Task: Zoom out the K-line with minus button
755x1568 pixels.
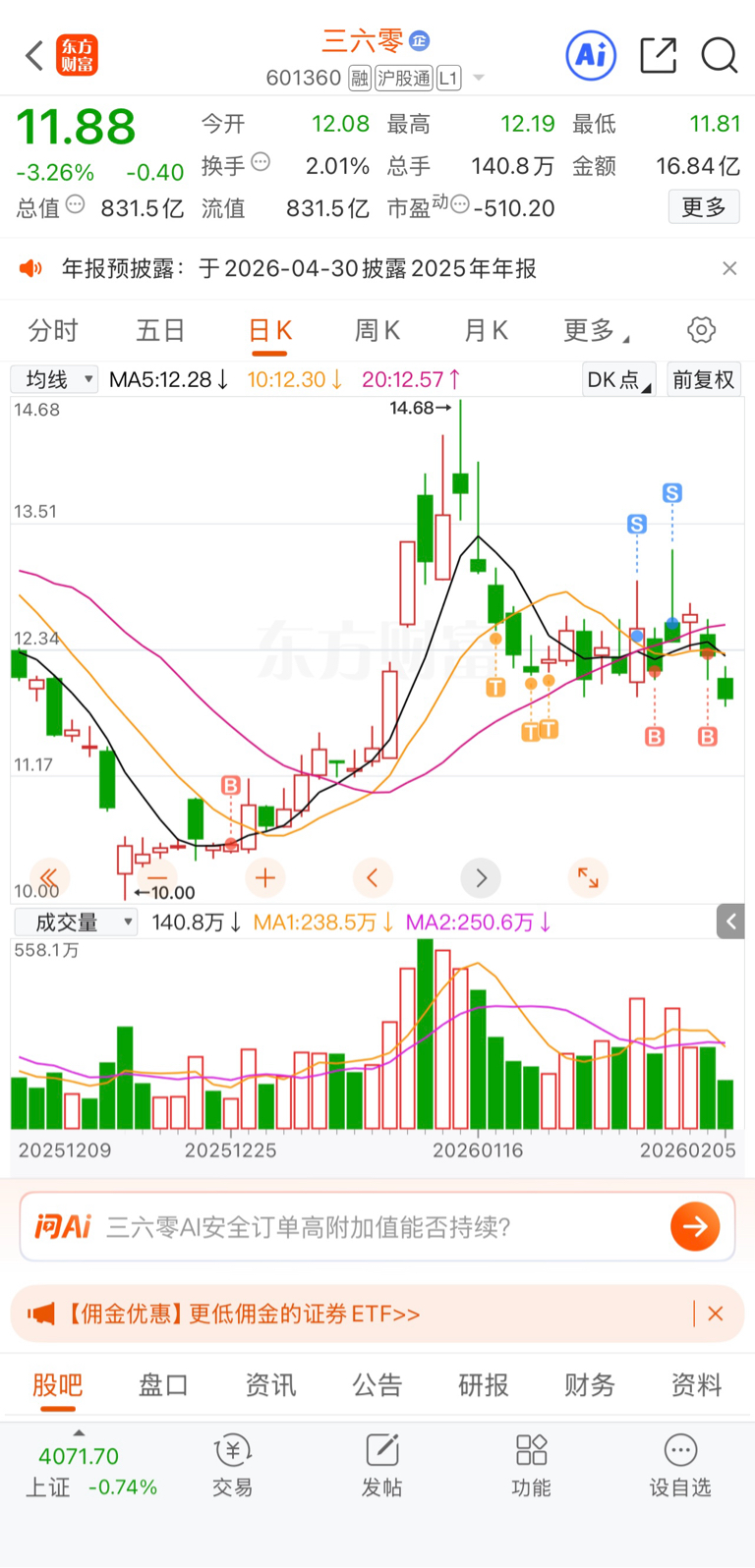Action: click(156, 877)
